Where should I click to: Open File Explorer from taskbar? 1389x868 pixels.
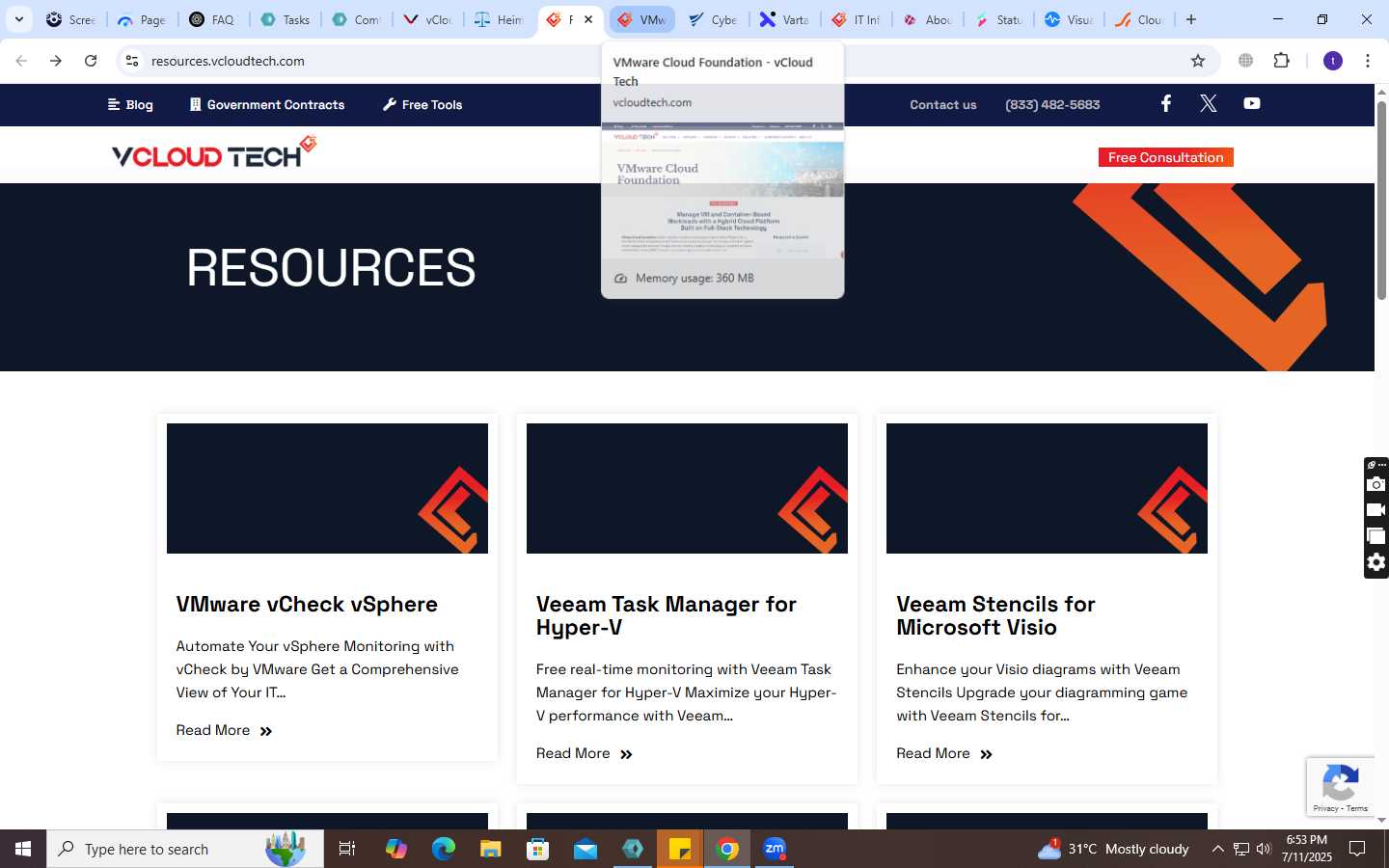(491, 849)
